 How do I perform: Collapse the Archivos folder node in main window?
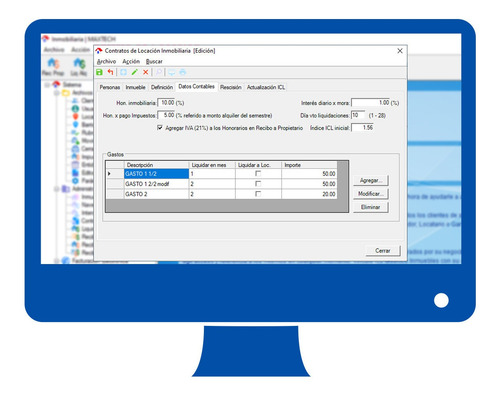[57, 93]
